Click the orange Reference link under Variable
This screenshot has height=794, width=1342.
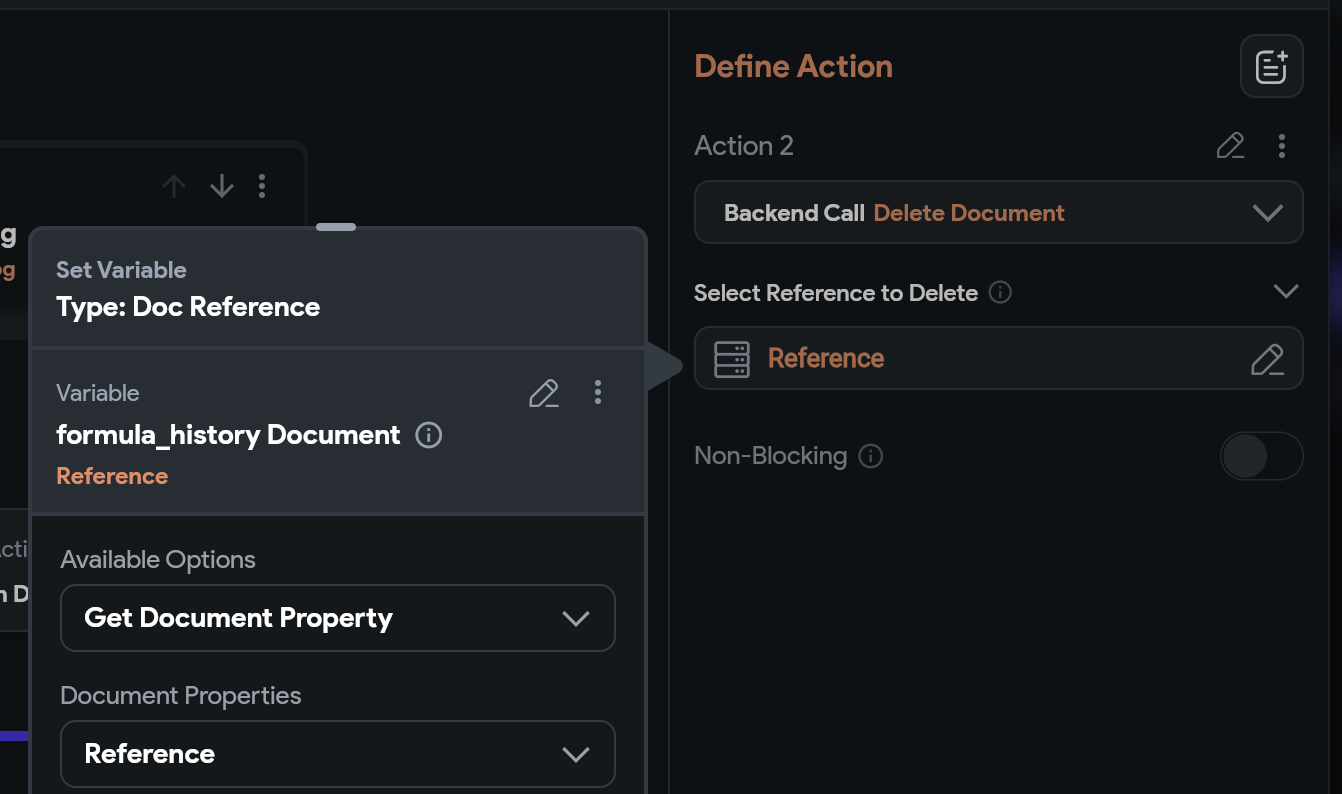[x=112, y=476]
